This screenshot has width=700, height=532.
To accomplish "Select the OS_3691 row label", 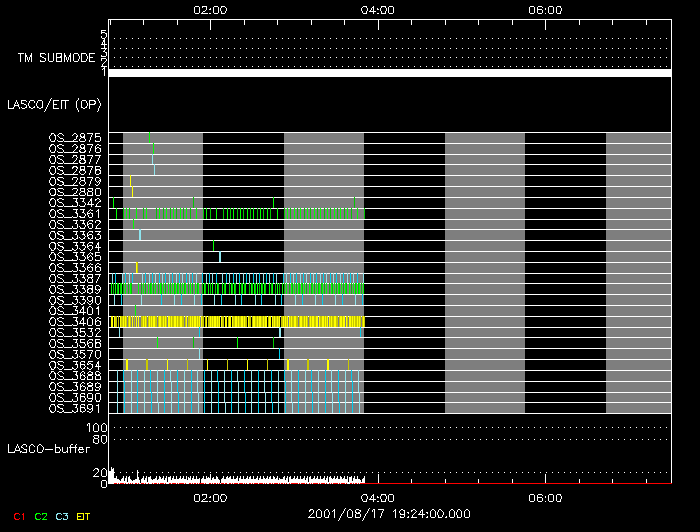I will tap(75, 408).
